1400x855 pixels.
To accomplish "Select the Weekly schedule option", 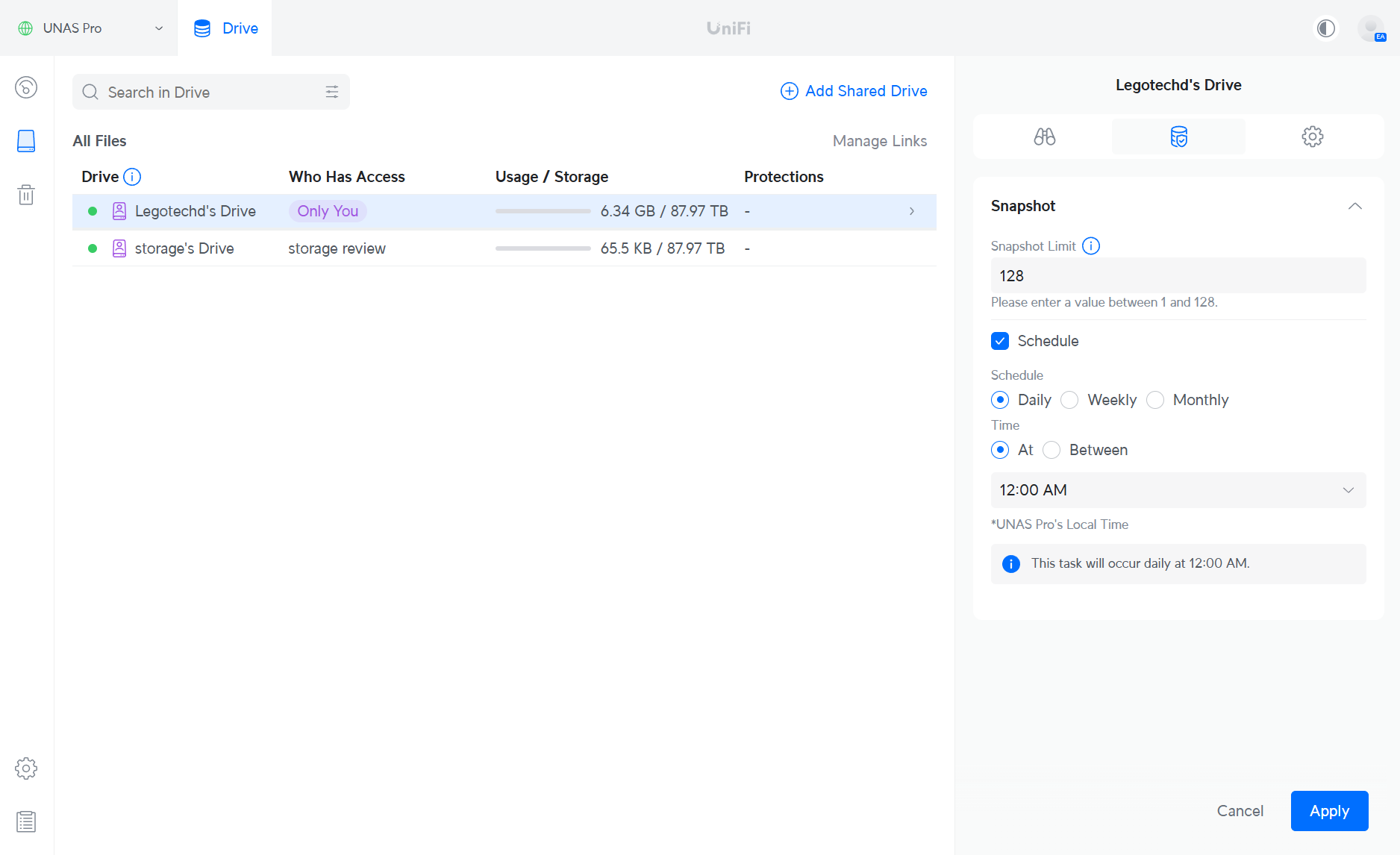I will pos(1069,400).
